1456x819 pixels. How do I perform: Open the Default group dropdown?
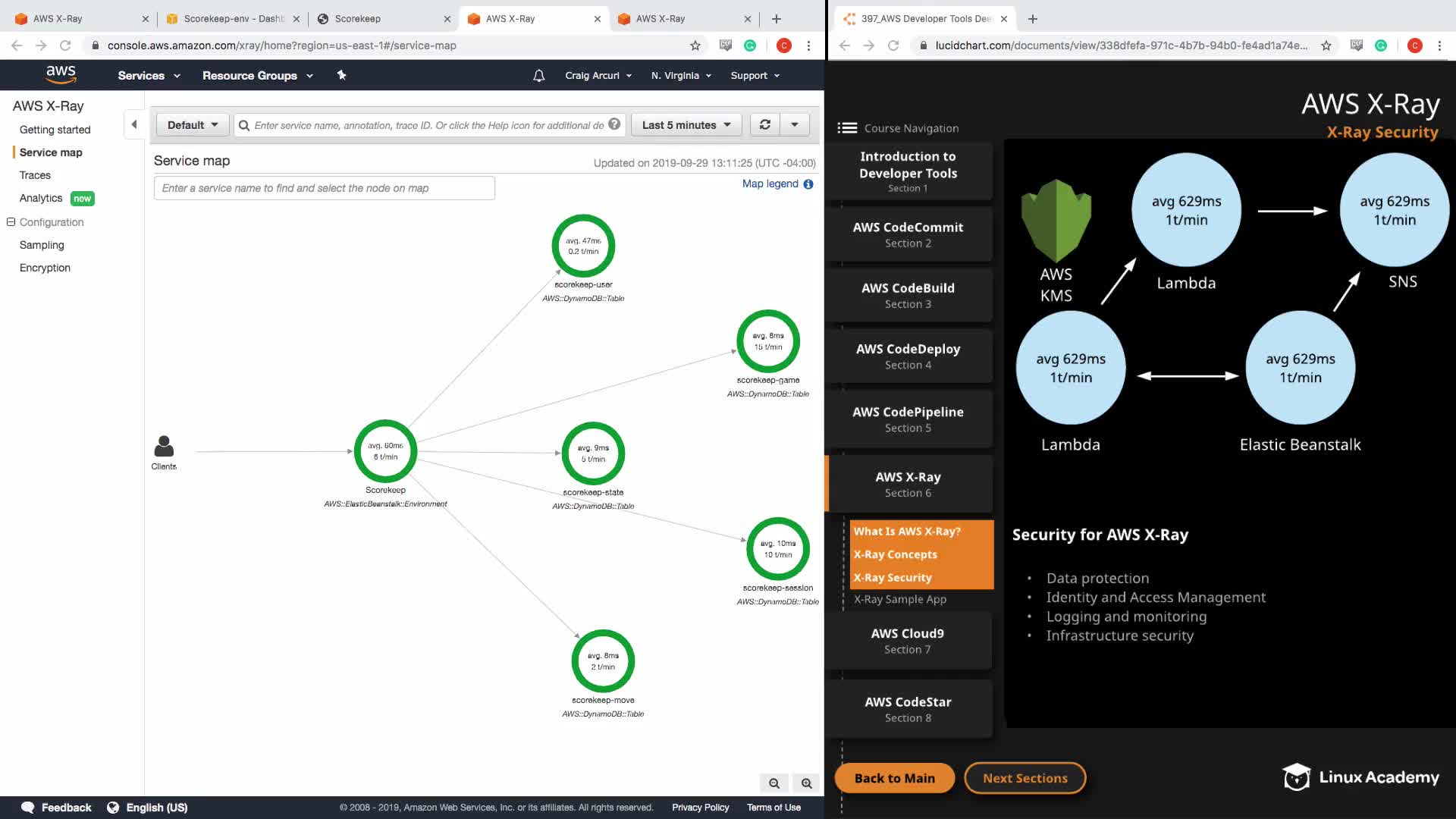(193, 125)
